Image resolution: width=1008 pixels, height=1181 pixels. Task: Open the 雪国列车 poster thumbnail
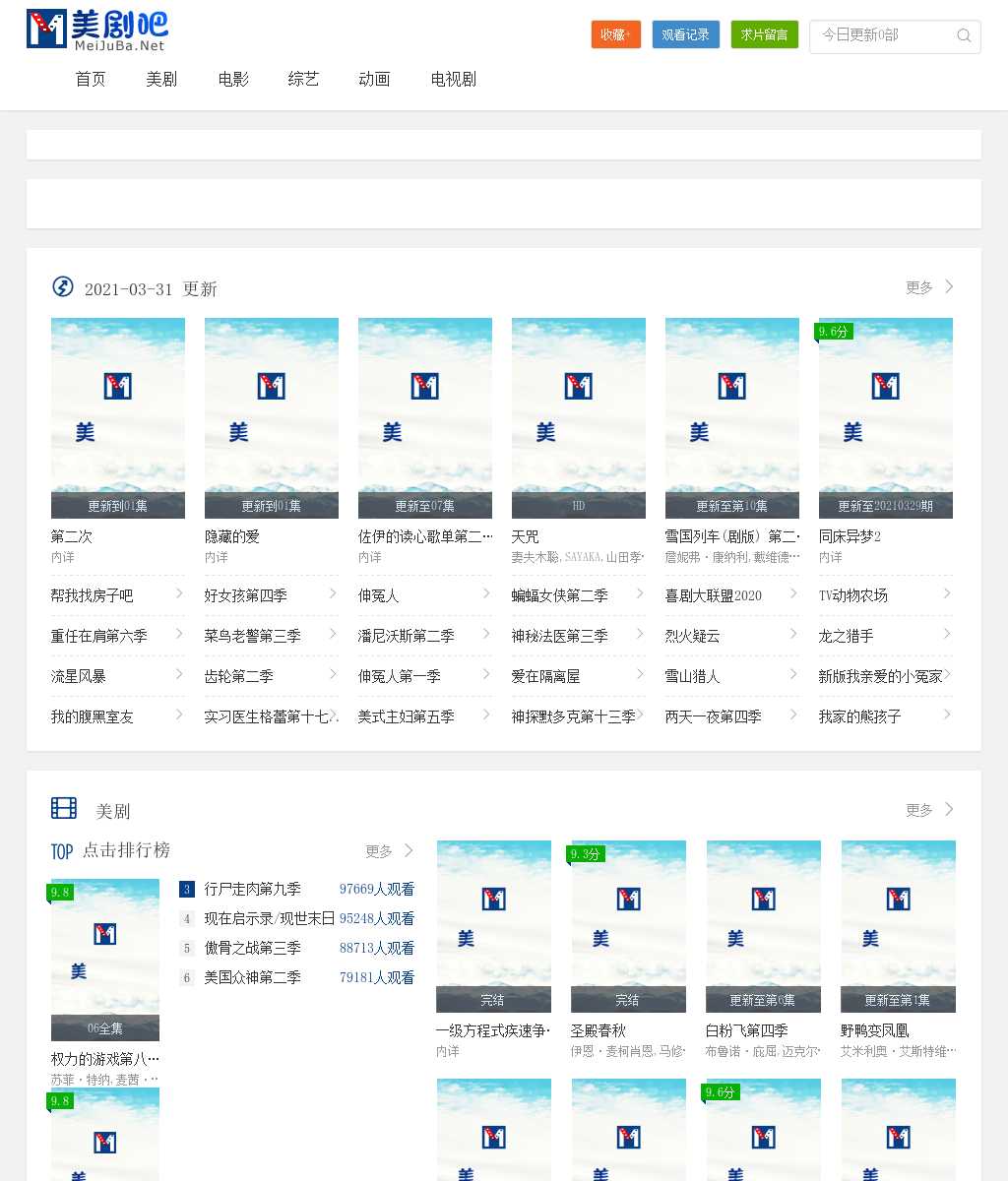pyautogui.click(x=731, y=417)
